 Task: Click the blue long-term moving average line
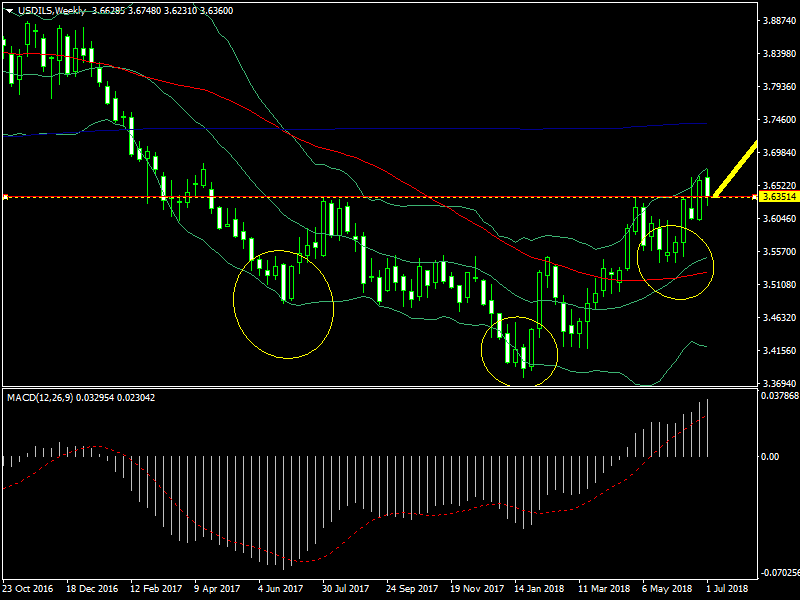tap(400, 128)
